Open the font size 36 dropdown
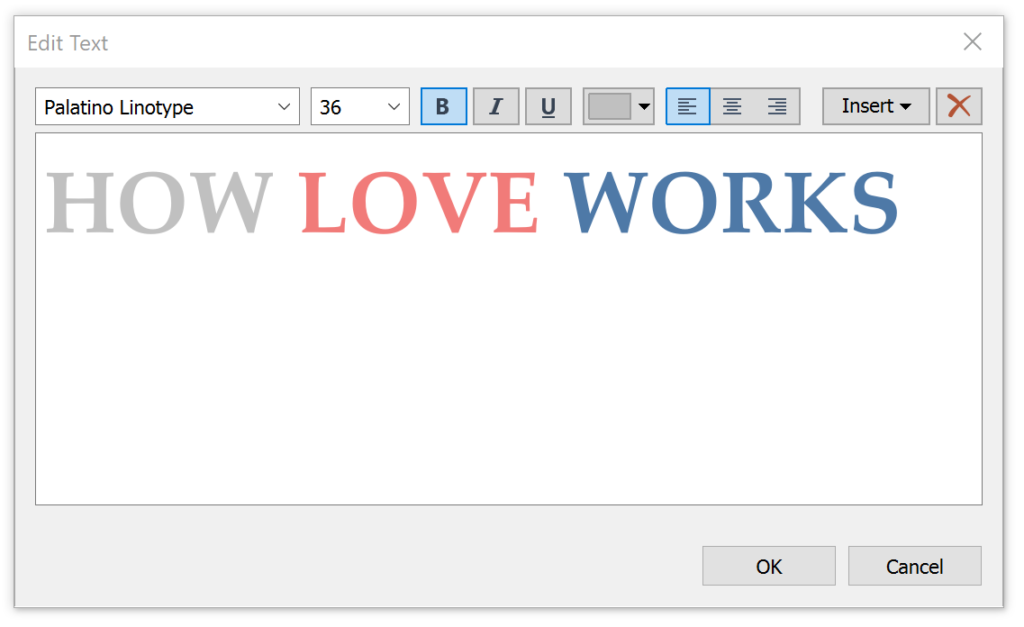Viewport: 1024px width, 627px height. (x=360, y=106)
